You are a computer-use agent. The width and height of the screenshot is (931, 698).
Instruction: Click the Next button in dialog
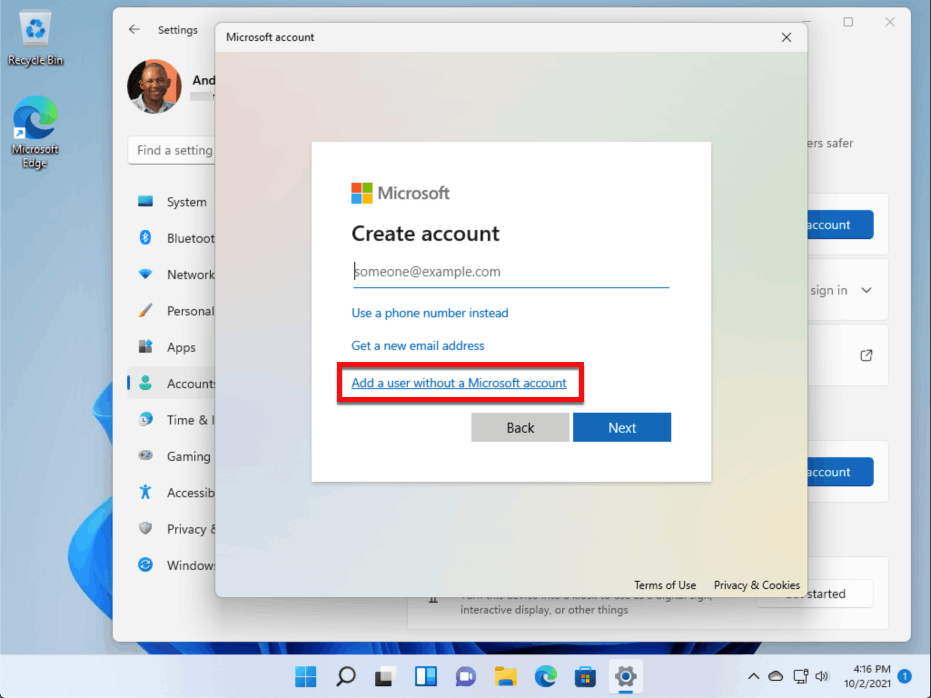(x=622, y=427)
